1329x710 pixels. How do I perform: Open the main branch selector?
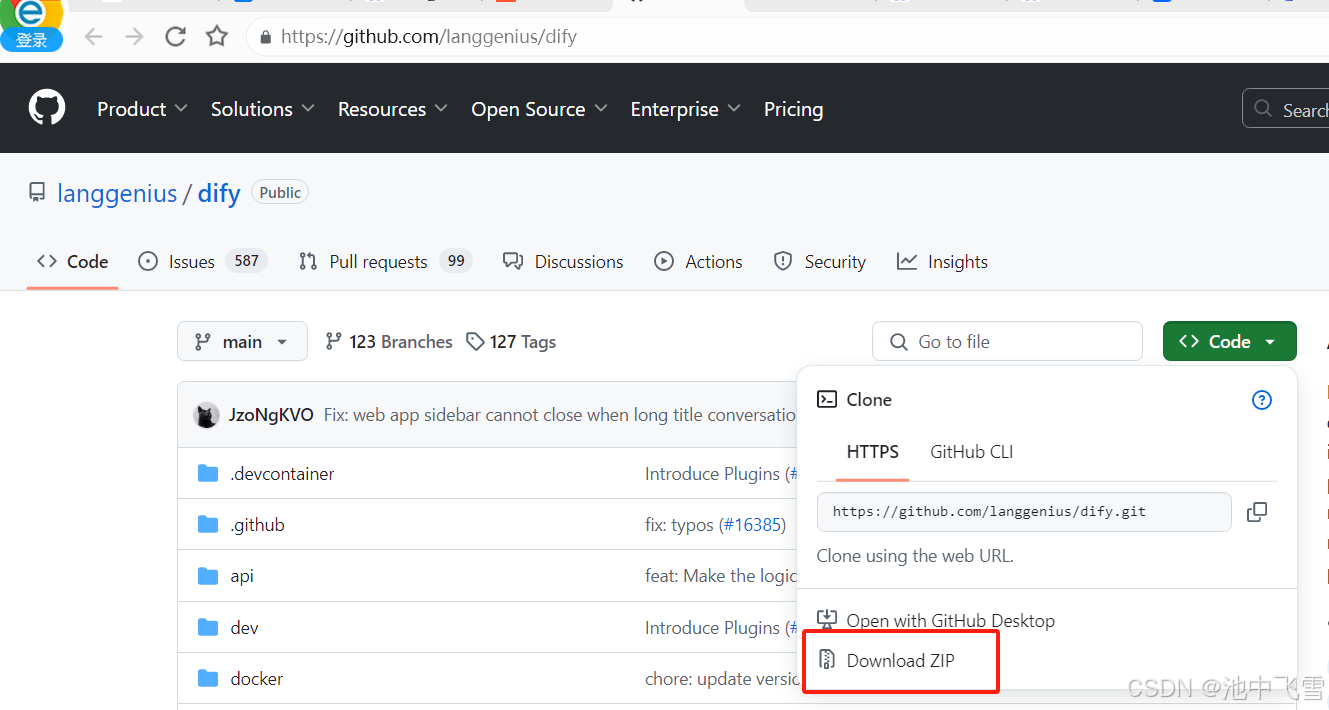coord(242,341)
